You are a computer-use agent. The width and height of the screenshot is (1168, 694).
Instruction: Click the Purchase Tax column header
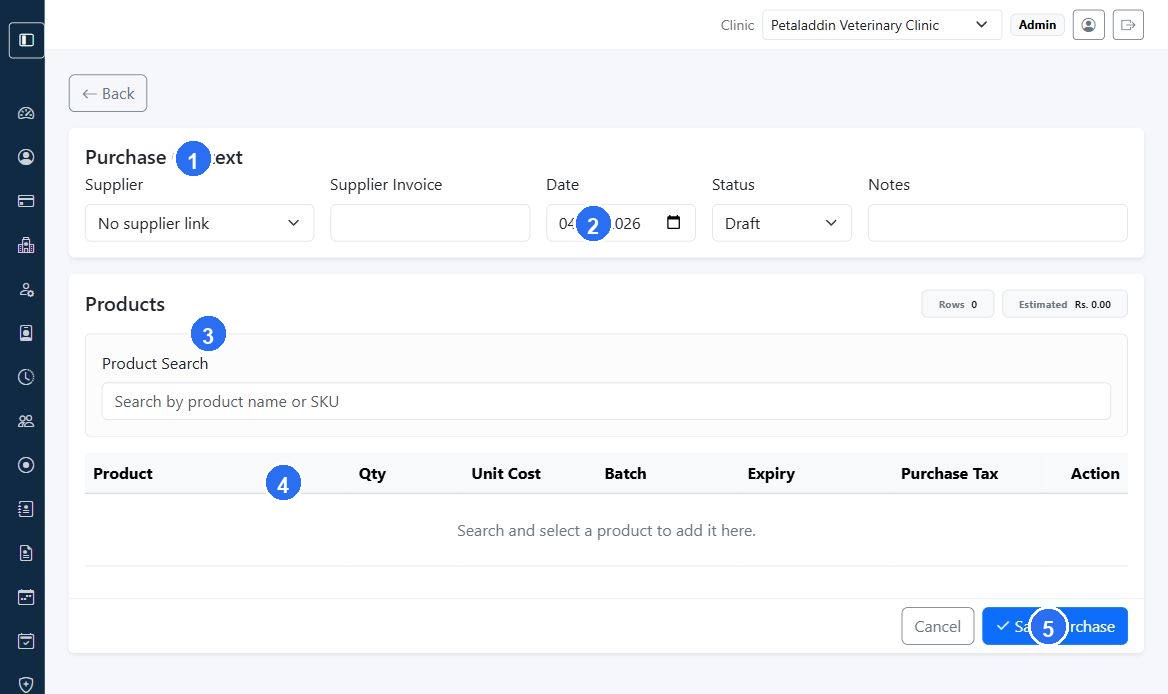(x=949, y=474)
